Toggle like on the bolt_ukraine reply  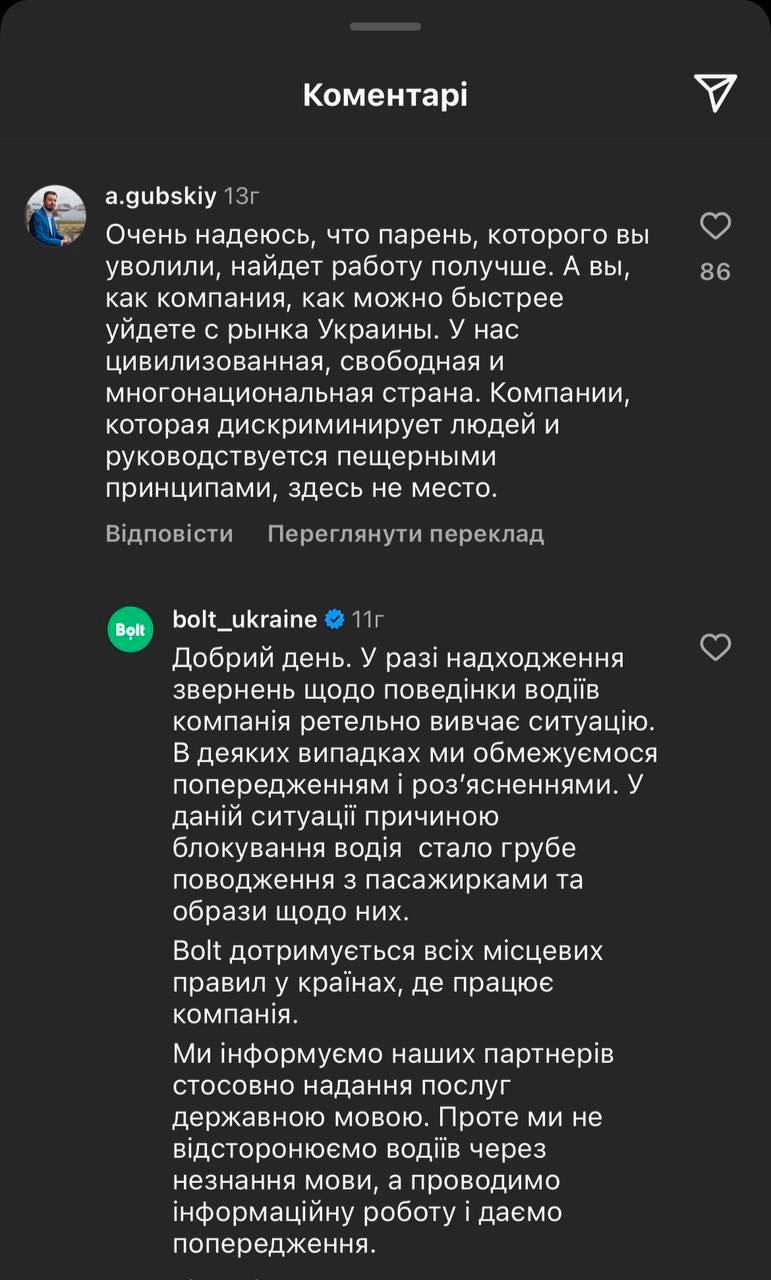click(715, 648)
